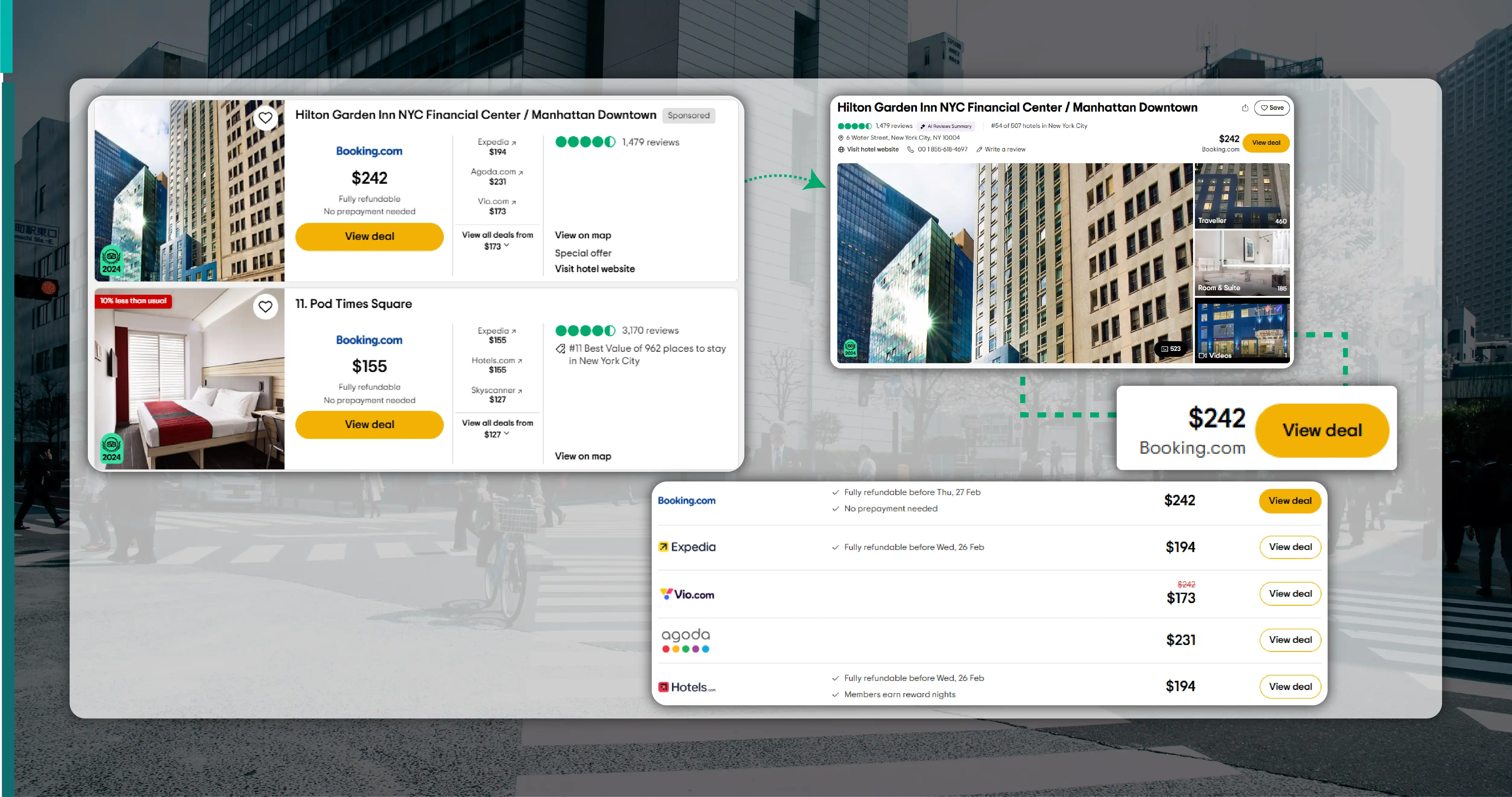Expand View all deals from $173

[x=497, y=240]
